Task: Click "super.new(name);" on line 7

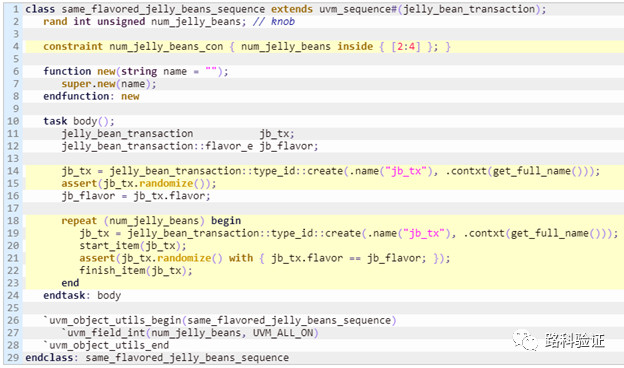Action: pyautogui.click(x=109, y=84)
